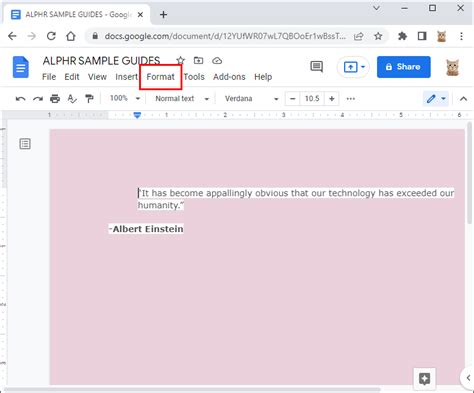Run spelling and grammar check icon

72,99
